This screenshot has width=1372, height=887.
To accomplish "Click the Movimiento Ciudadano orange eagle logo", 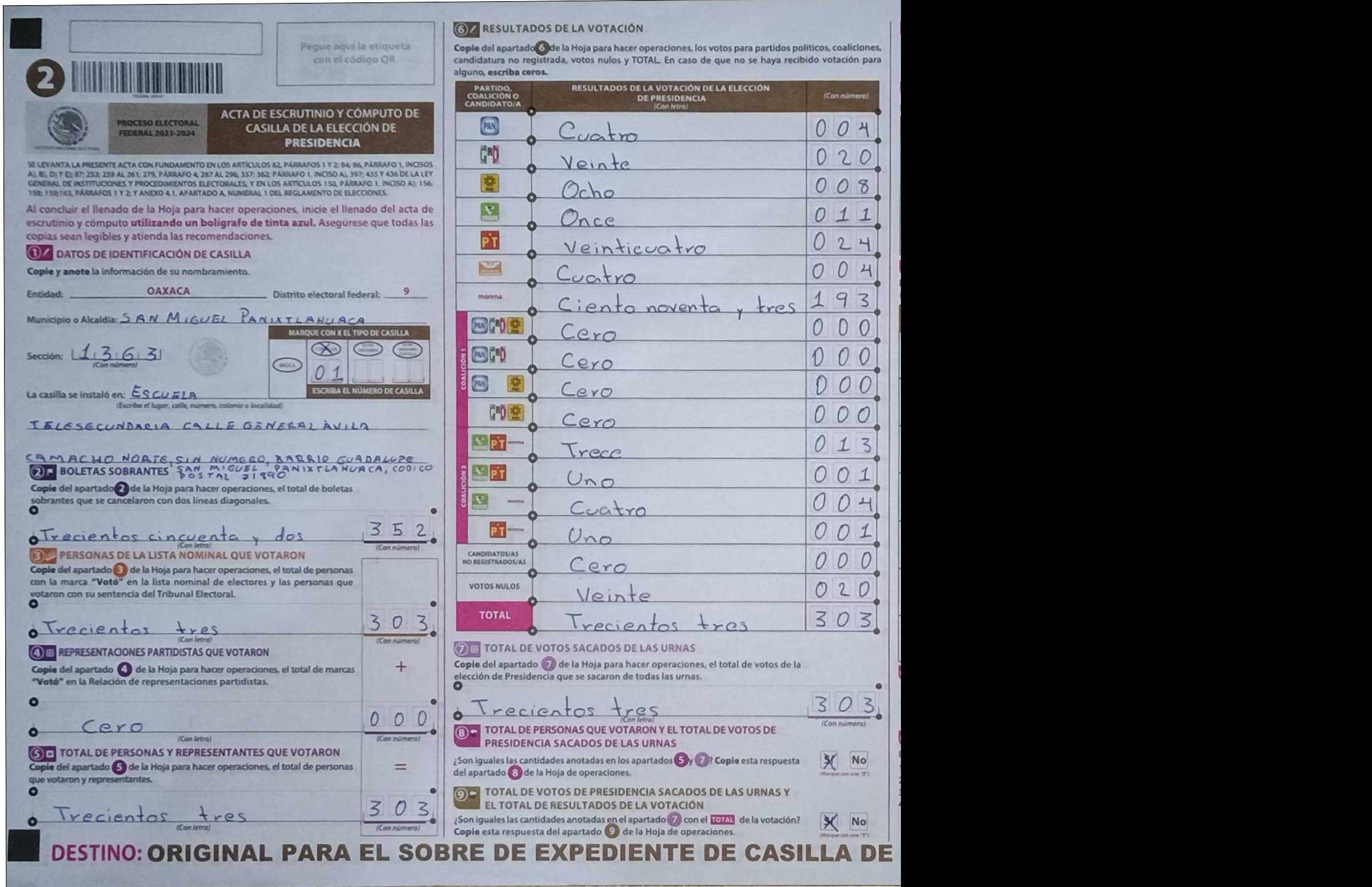I will point(490,269).
